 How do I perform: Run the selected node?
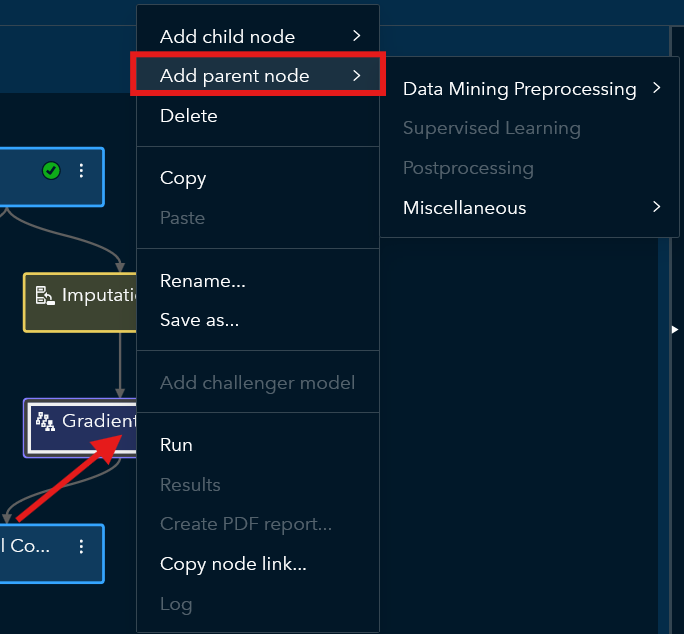(177, 445)
